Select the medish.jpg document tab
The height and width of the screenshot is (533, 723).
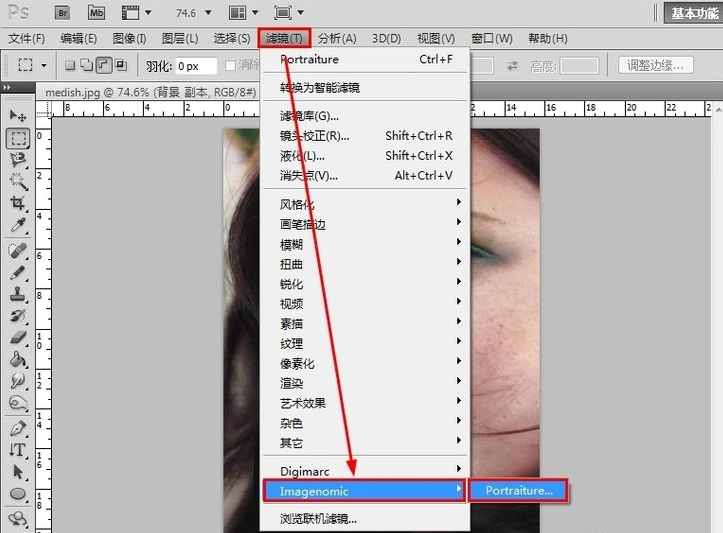click(150, 92)
